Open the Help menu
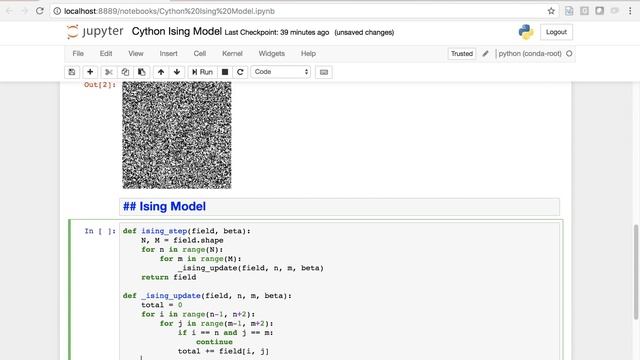640x360 pixels. 308,53
